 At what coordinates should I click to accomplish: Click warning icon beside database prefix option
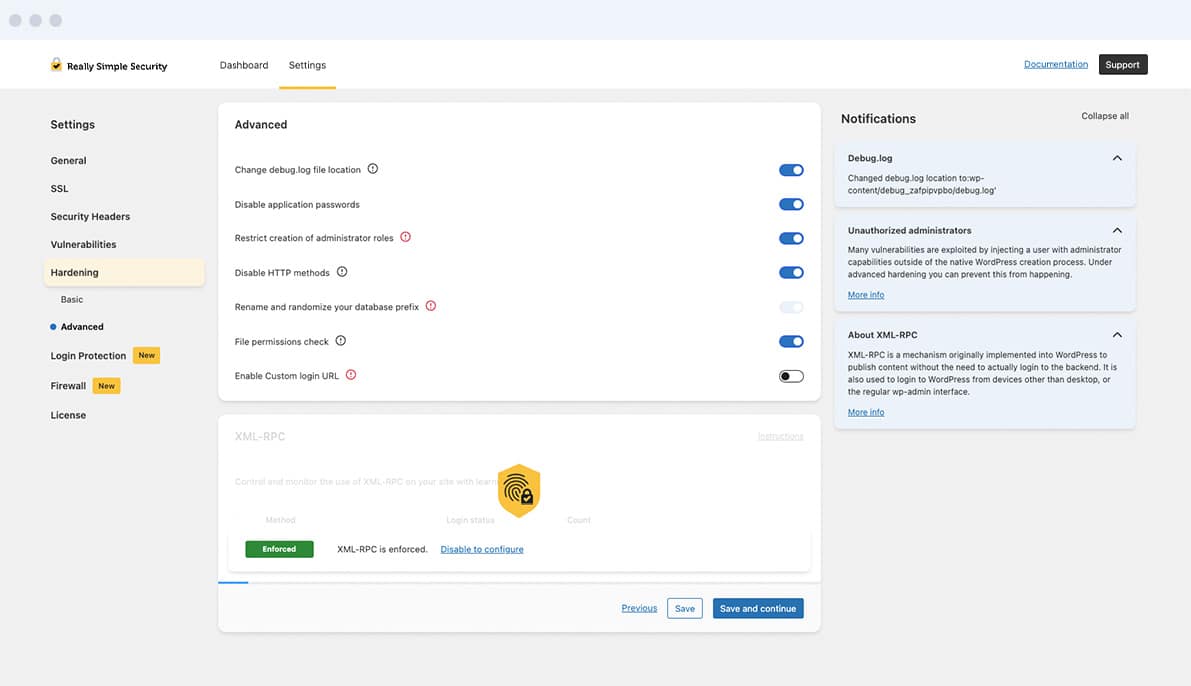pos(431,306)
